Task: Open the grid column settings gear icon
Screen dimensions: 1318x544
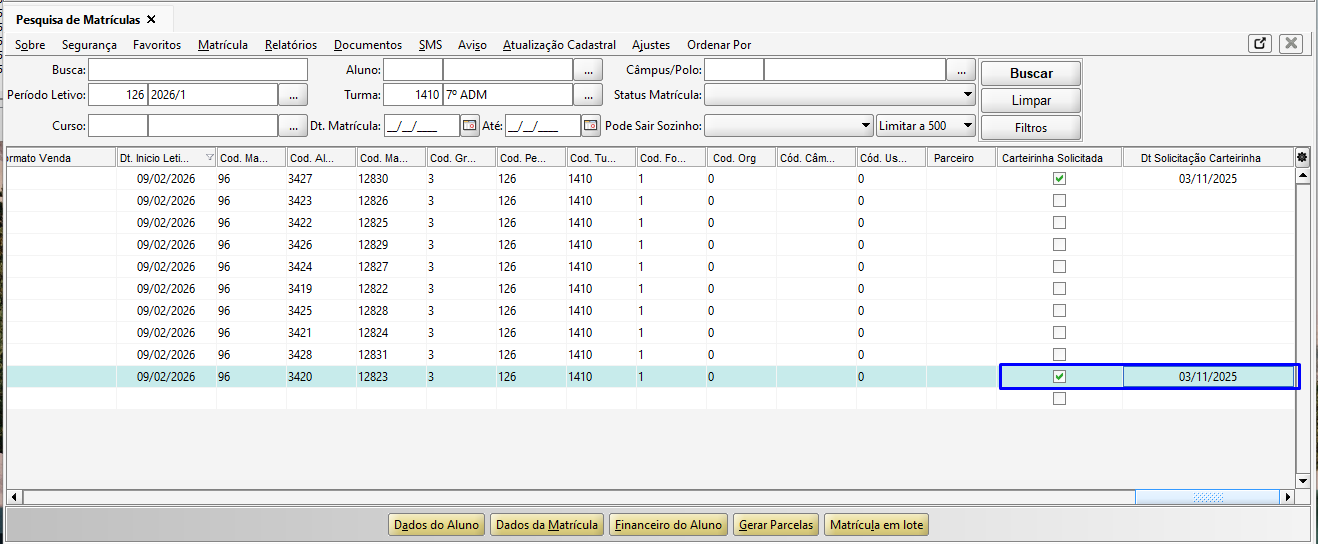Action: (1302, 157)
